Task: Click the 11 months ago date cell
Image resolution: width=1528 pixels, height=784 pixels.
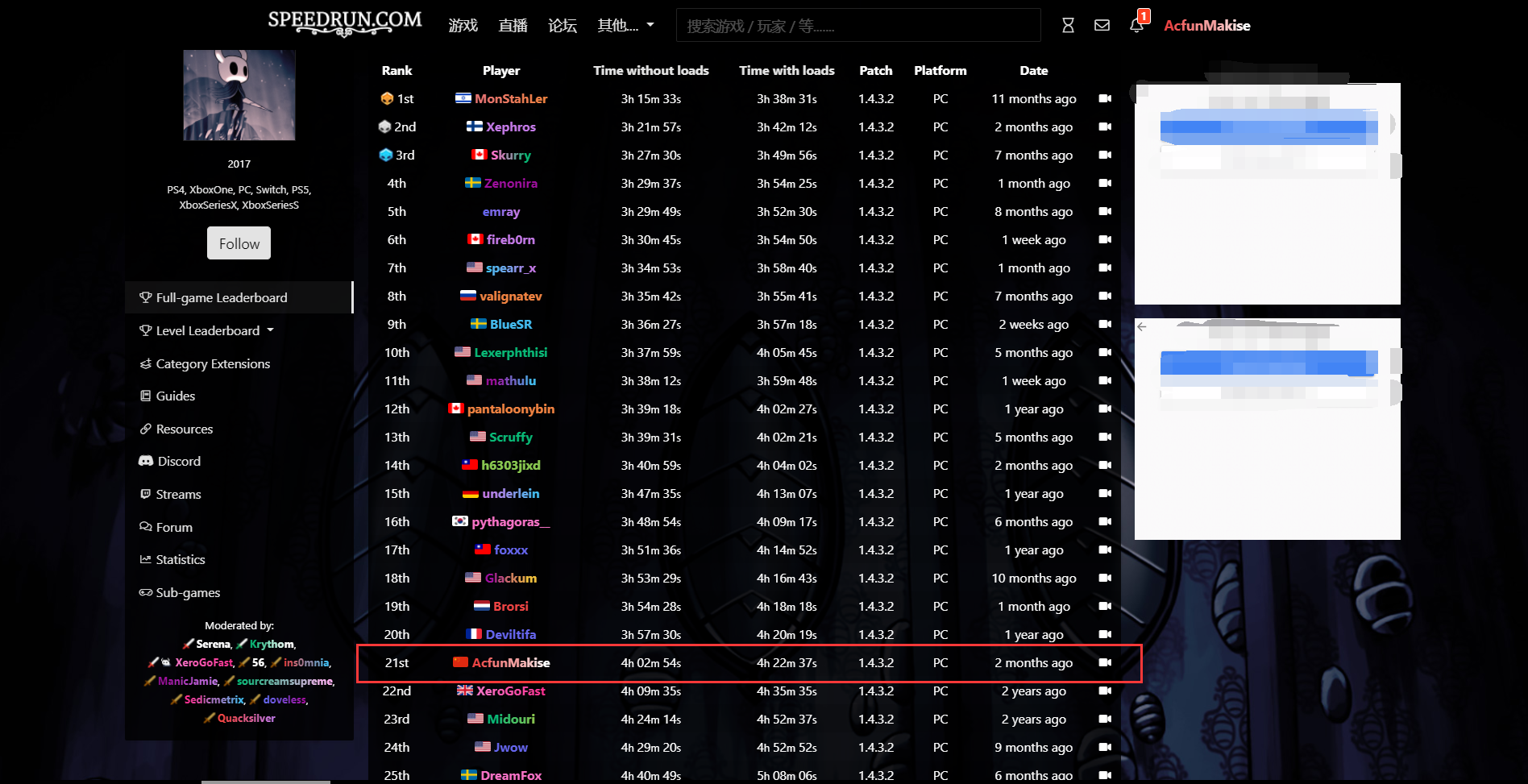Action: 1033,98
